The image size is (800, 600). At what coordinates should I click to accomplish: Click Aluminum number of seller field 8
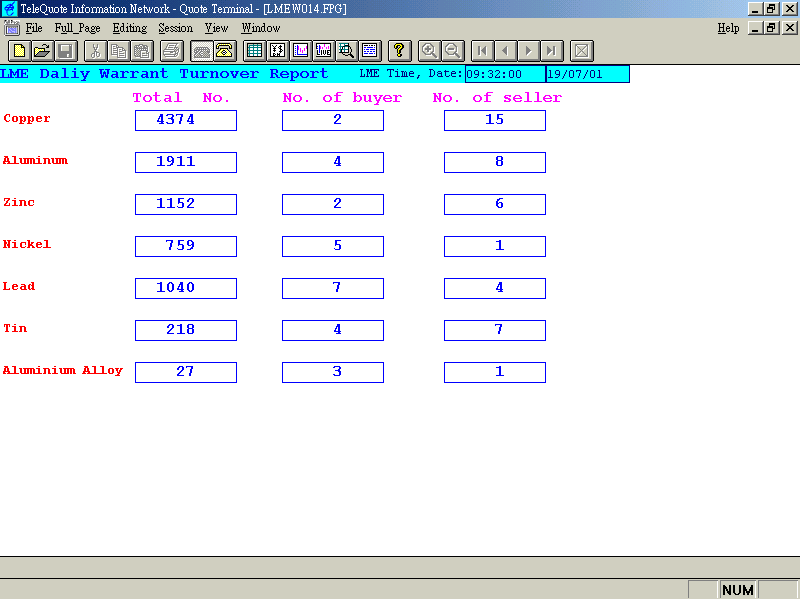coord(495,162)
